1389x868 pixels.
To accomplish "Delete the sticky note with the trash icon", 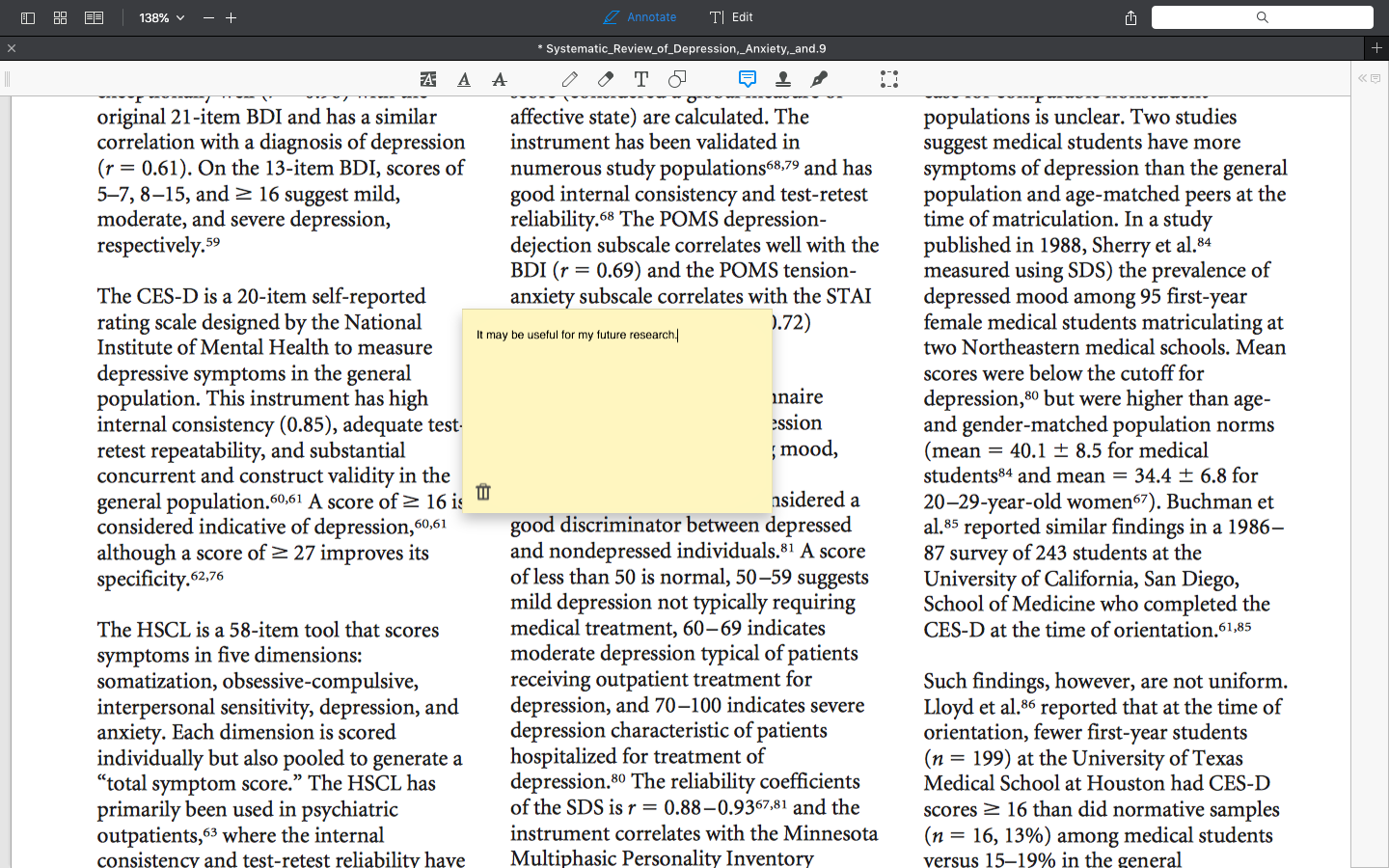I will click(483, 492).
